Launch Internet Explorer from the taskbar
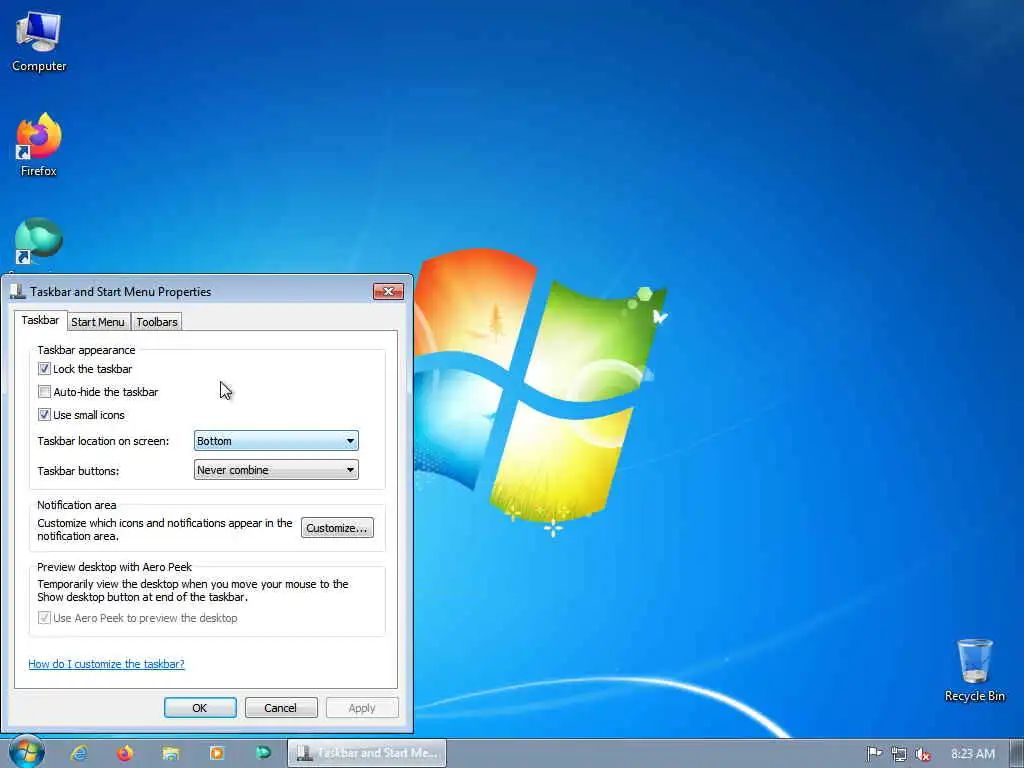 pyautogui.click(x=79, y=753)
